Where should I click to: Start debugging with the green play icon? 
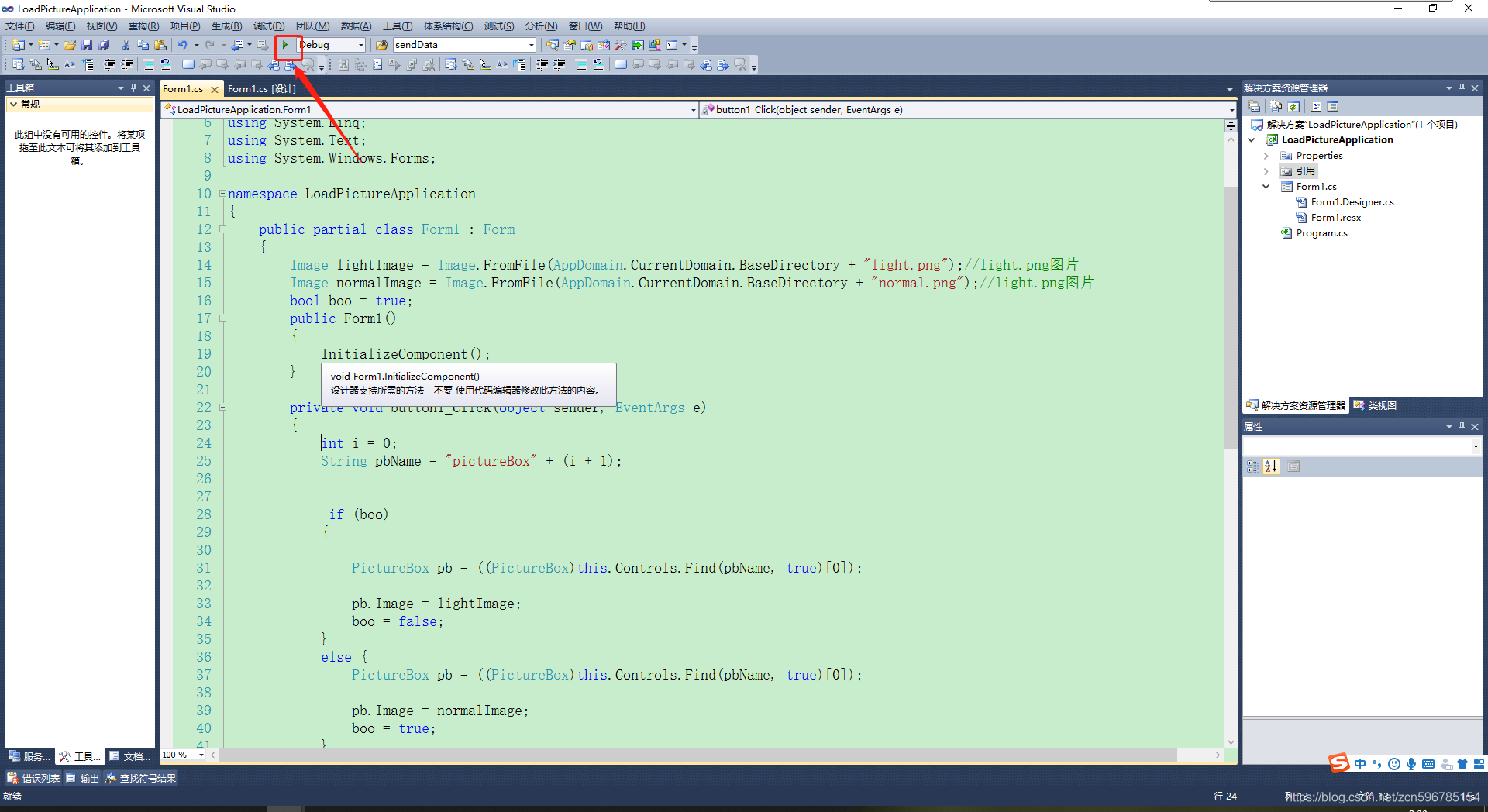coord(285,45)
